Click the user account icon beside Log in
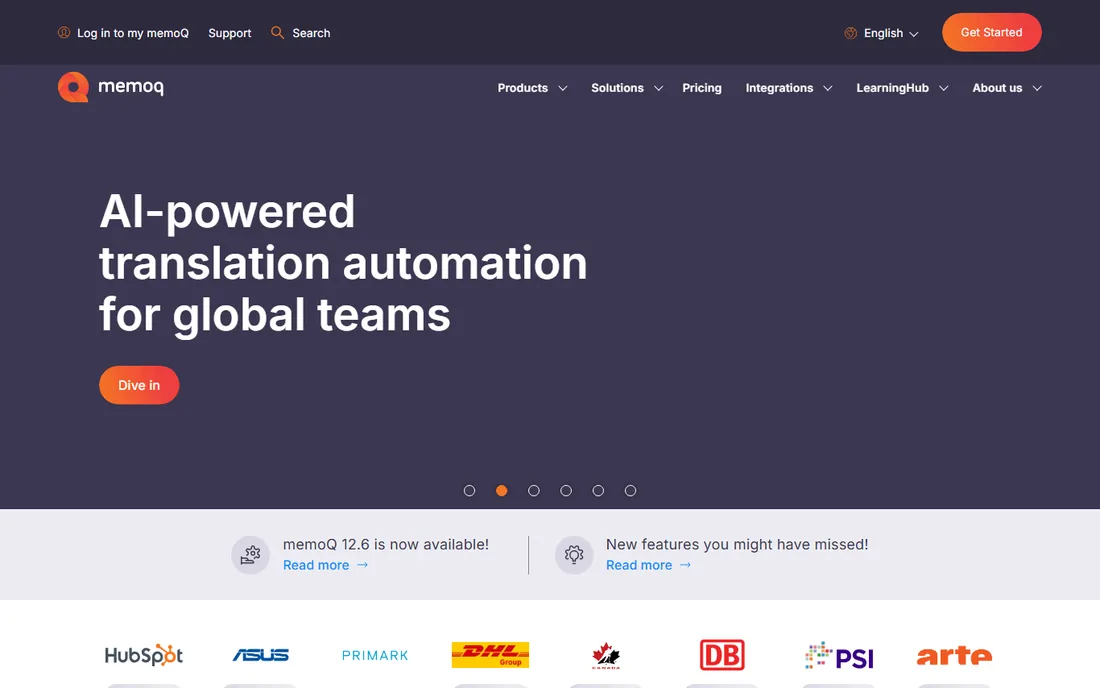 tap(64, 32)
